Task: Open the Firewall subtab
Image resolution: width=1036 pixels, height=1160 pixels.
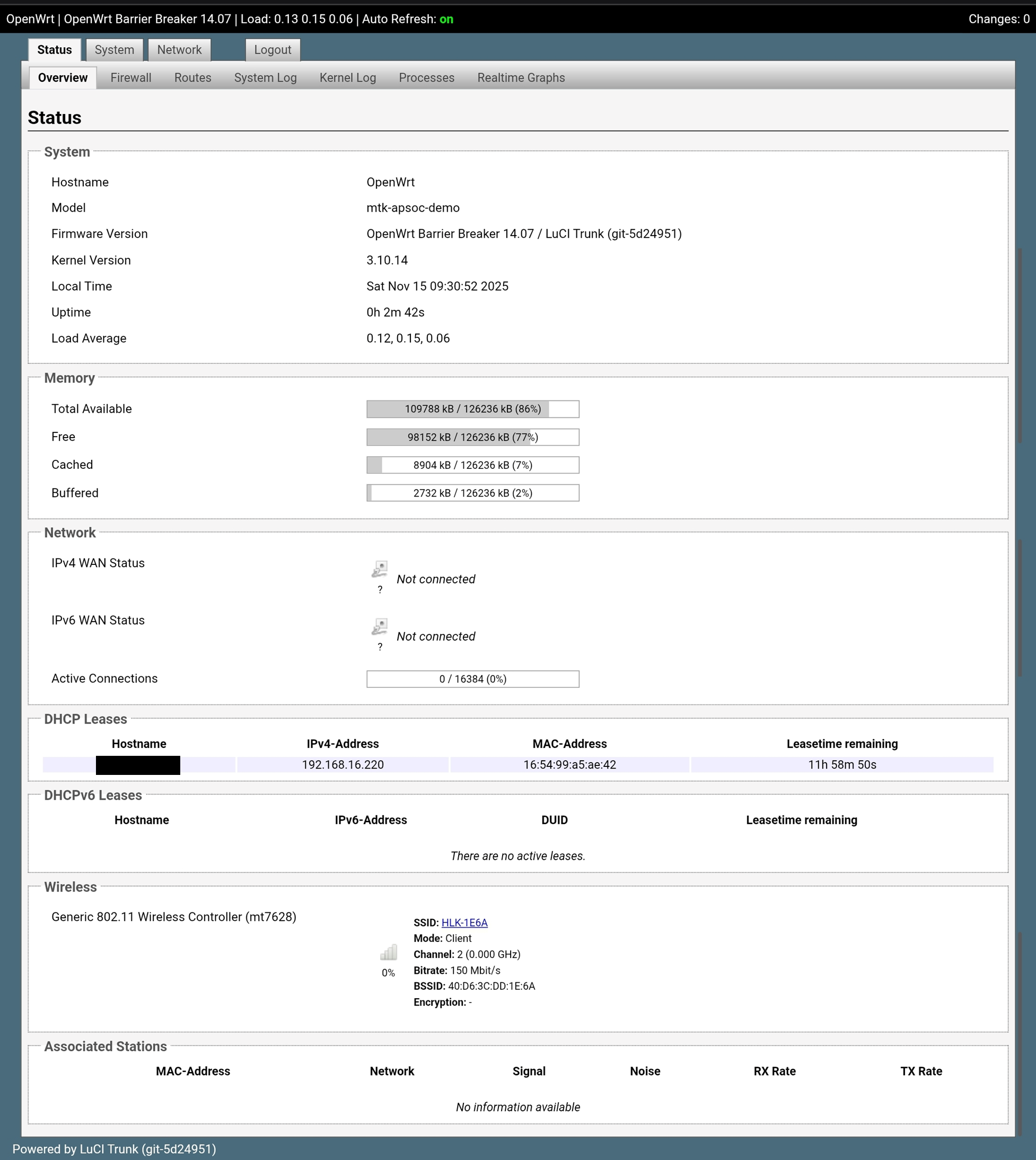Action: [x=130, y=78]
